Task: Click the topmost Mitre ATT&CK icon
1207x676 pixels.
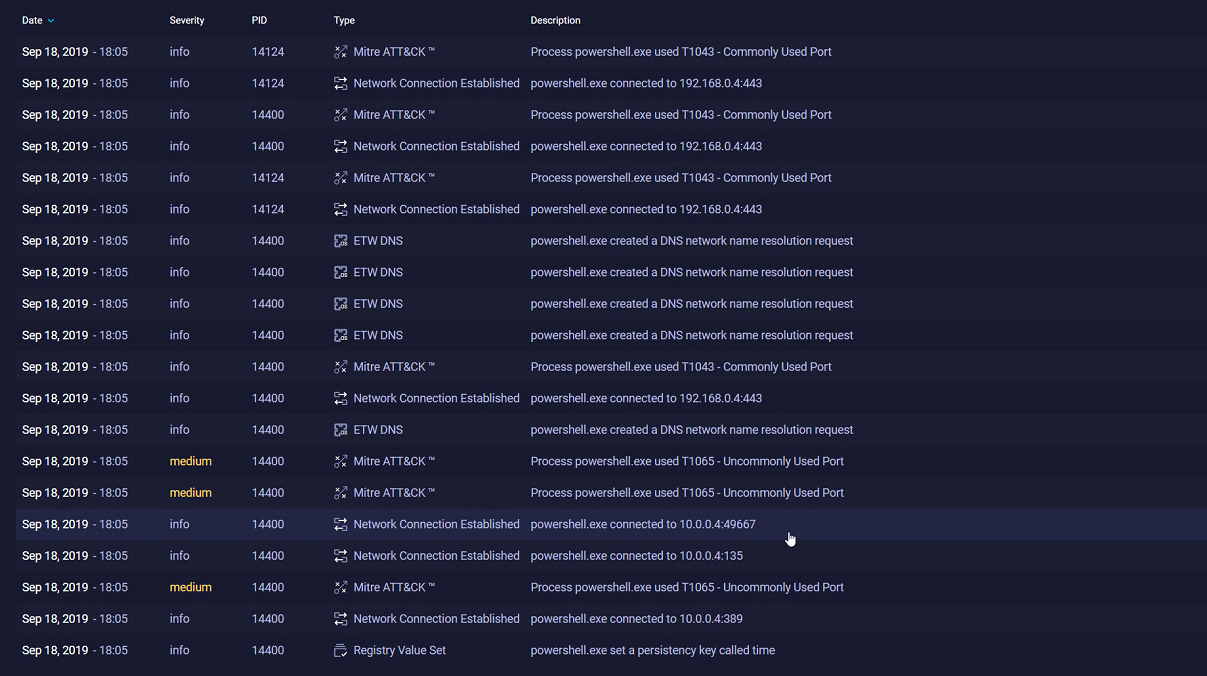Action: pos(340,52)
